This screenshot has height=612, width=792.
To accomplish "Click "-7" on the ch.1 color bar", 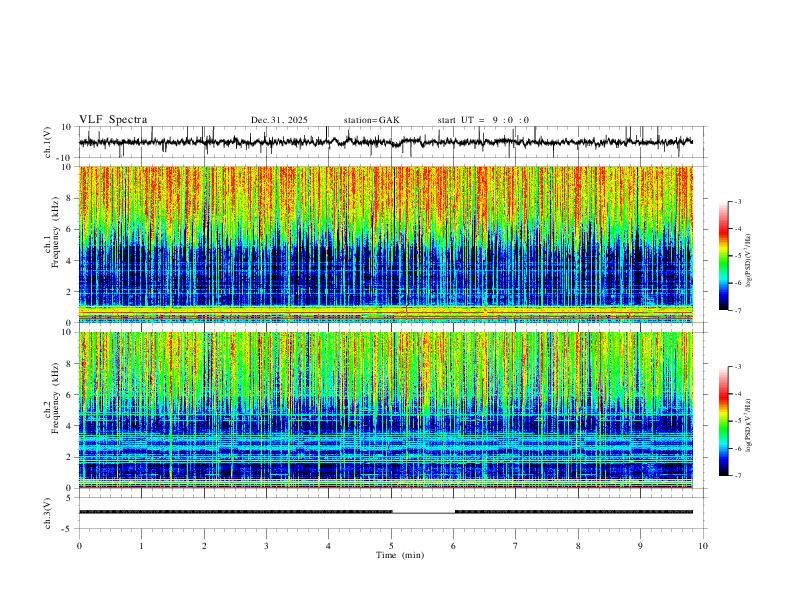I will click(x=737, y=310).
